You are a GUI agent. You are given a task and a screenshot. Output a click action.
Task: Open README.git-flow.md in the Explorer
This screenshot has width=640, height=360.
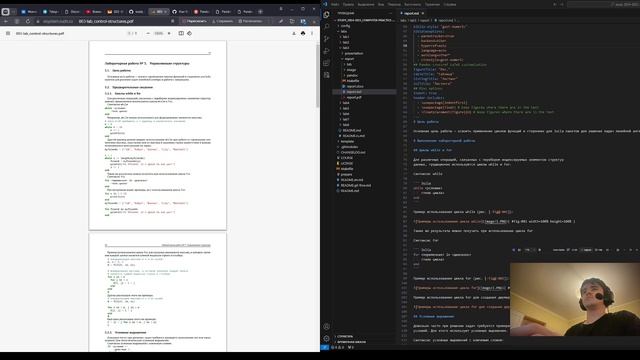[x=356, y=185]
